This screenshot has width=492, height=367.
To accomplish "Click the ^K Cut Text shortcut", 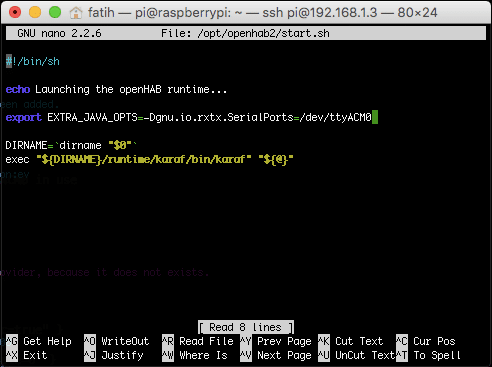I will point(351,341).
